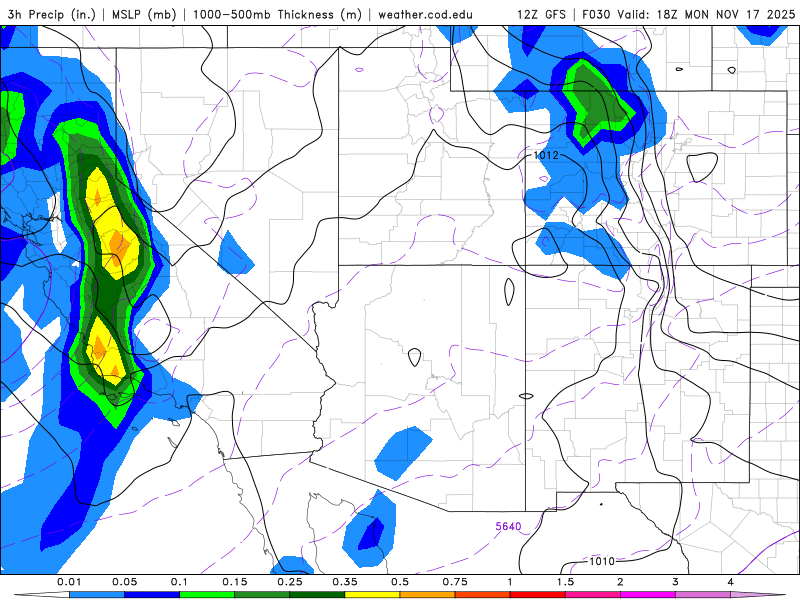800x600 pixels.
Task: Click the '0.15' legend value
Action: 235,582
